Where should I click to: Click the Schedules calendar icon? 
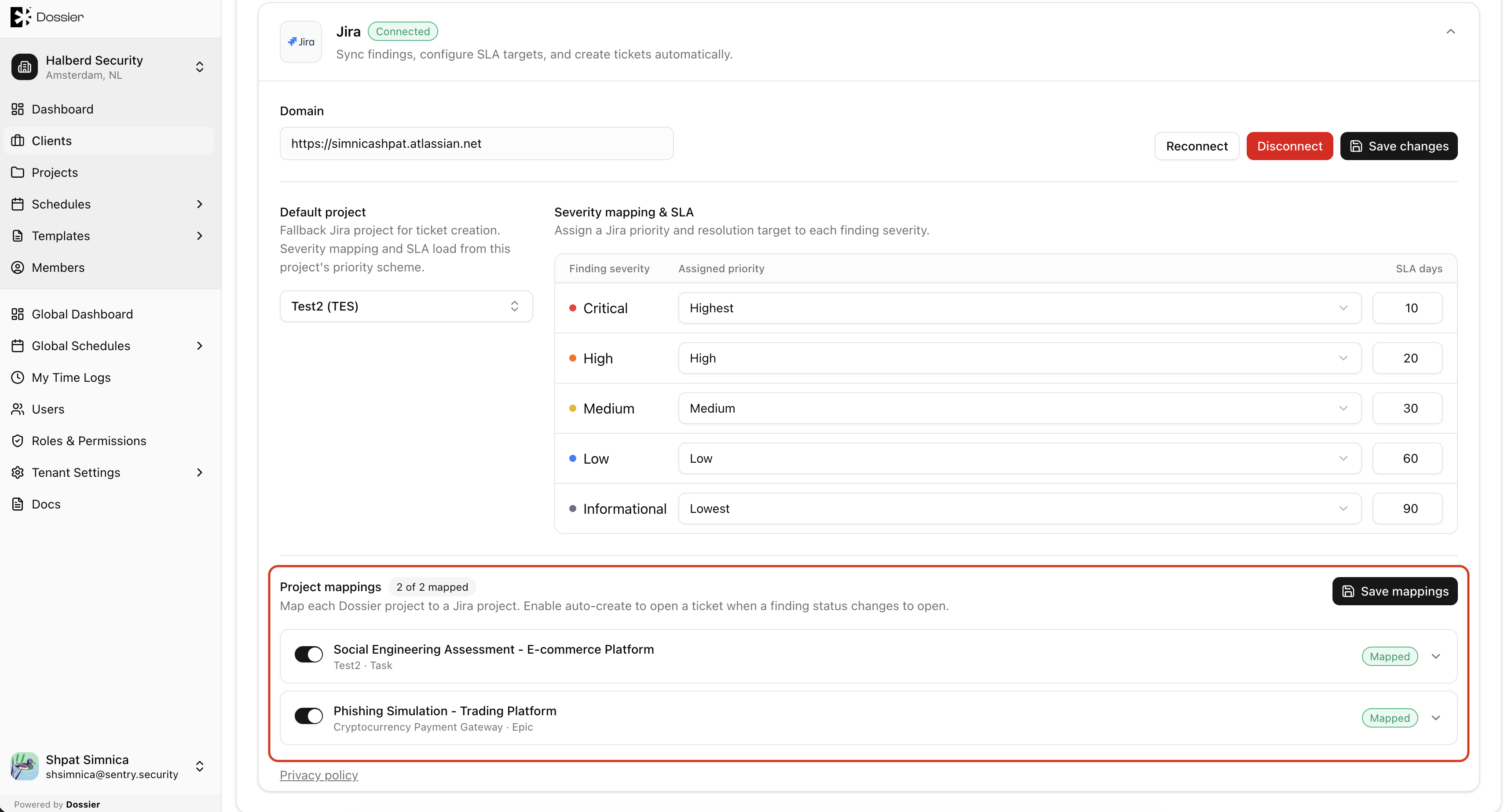(x=18, y=204)
